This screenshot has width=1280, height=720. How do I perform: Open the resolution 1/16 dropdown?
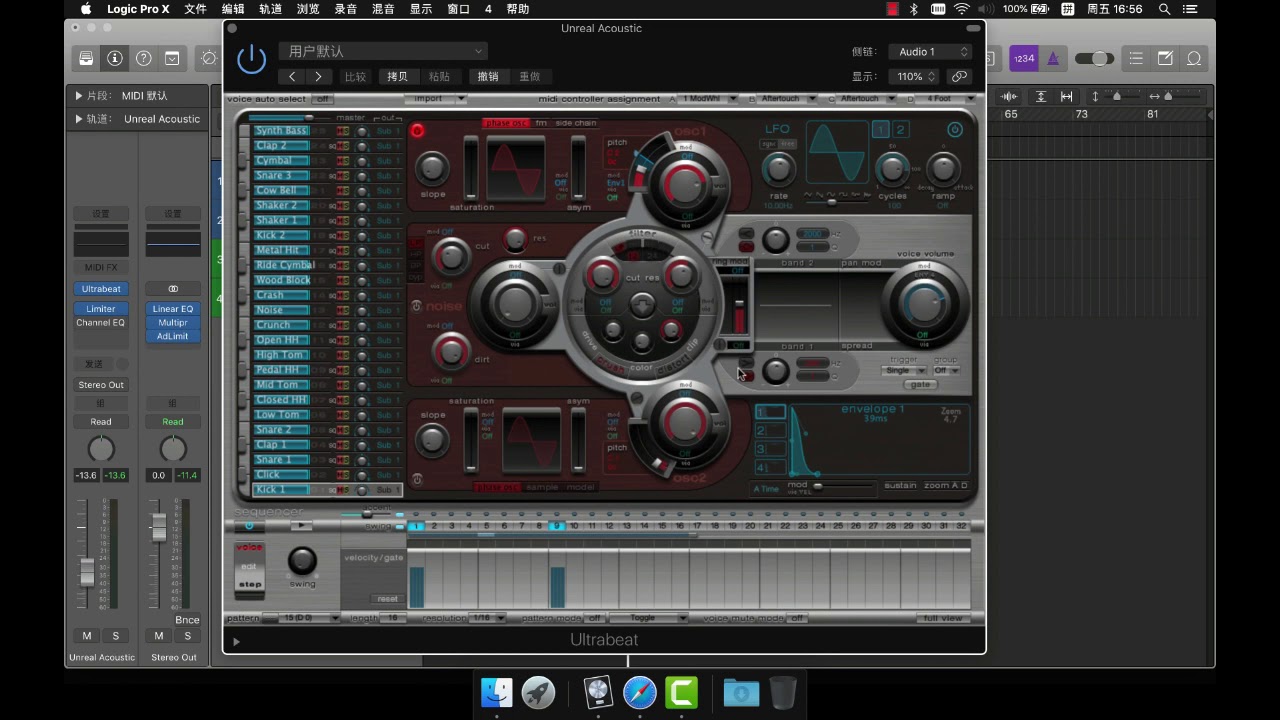pyautogui.click(x=488, y=618)
